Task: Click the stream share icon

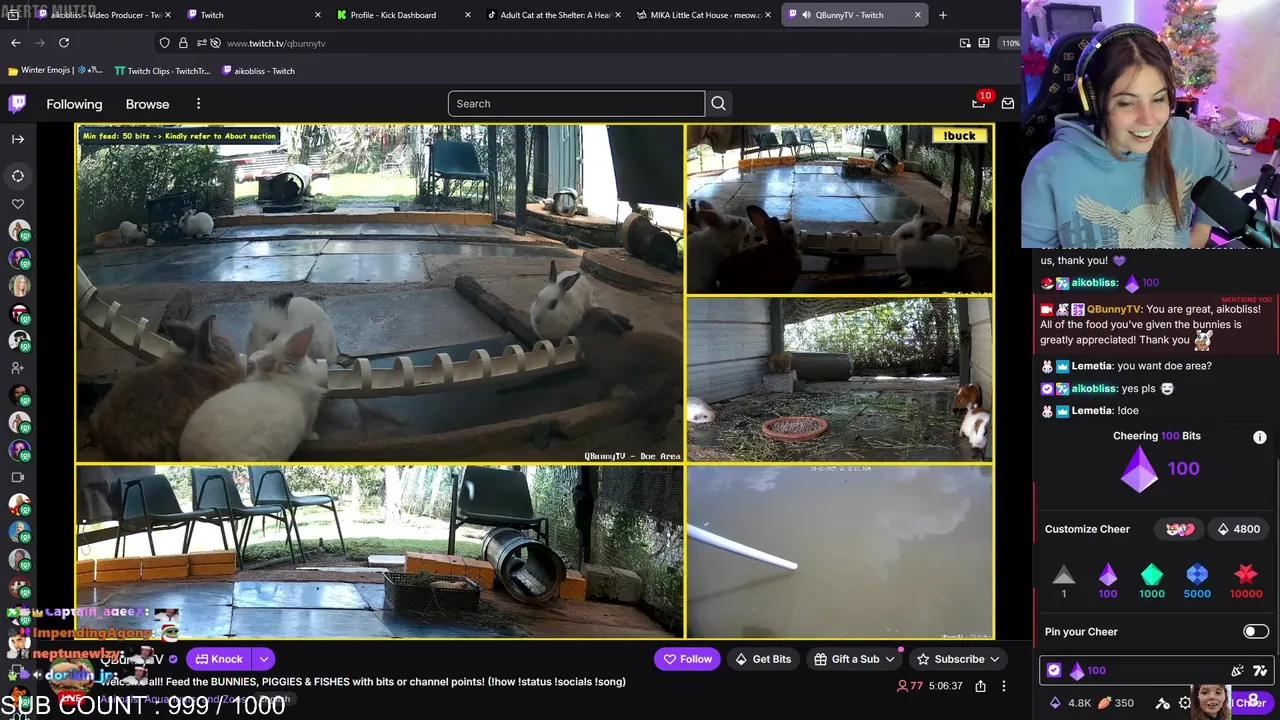Action: (x=980, y=686)
